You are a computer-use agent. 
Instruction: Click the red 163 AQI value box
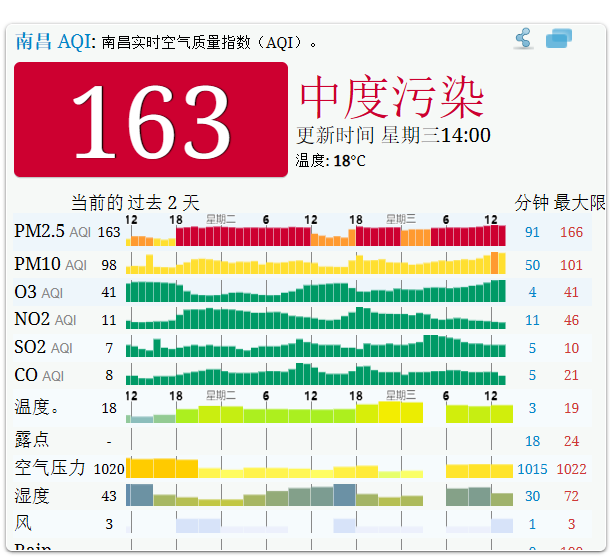pyautogui.click(x=151, y=119)
